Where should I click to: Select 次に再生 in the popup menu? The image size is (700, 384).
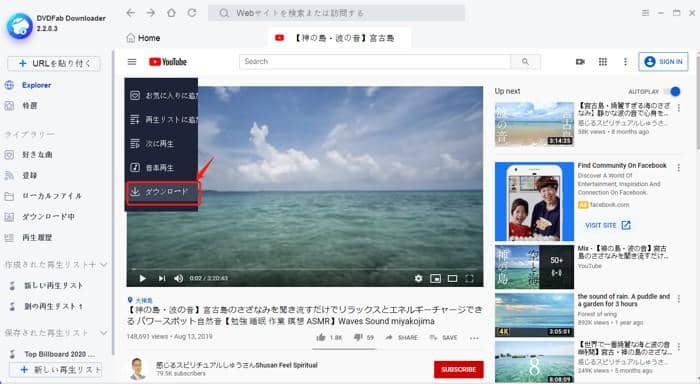161,144
